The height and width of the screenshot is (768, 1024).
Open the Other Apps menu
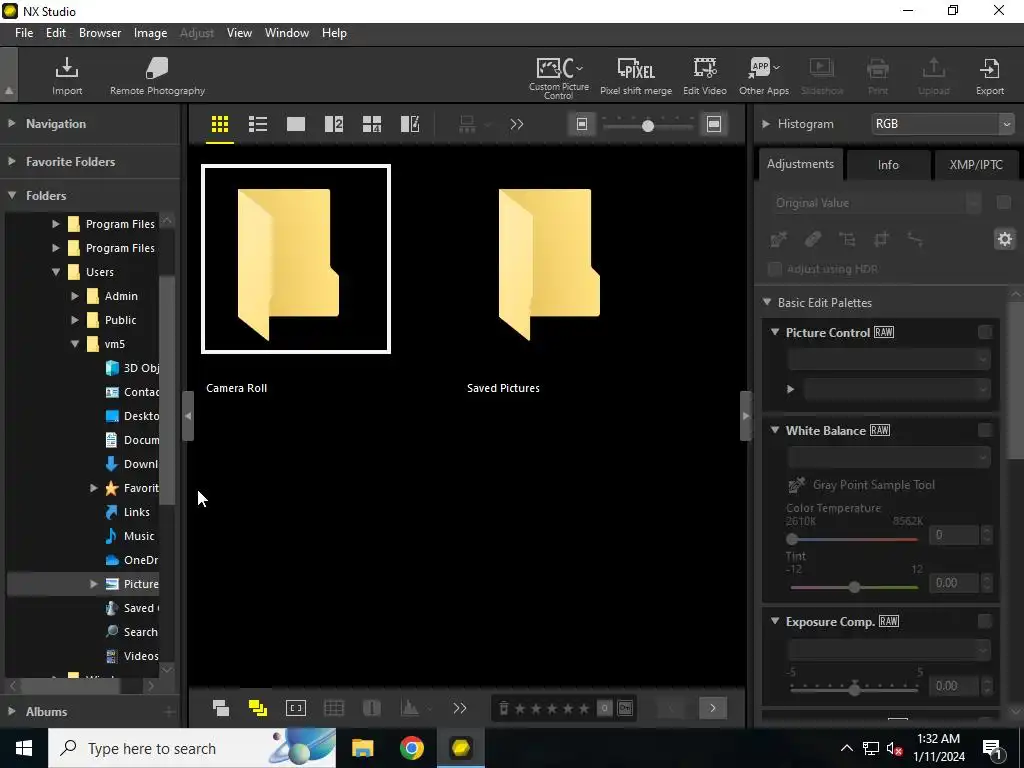tap(764, 76)
